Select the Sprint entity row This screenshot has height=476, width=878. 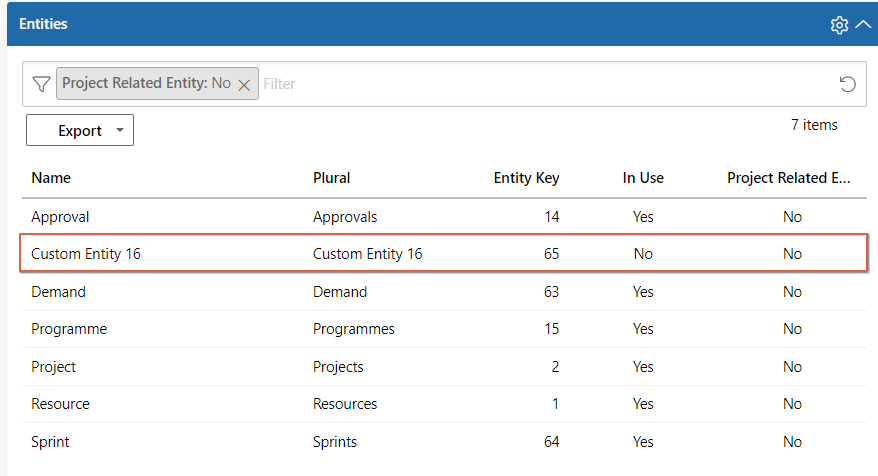(444, 442)
